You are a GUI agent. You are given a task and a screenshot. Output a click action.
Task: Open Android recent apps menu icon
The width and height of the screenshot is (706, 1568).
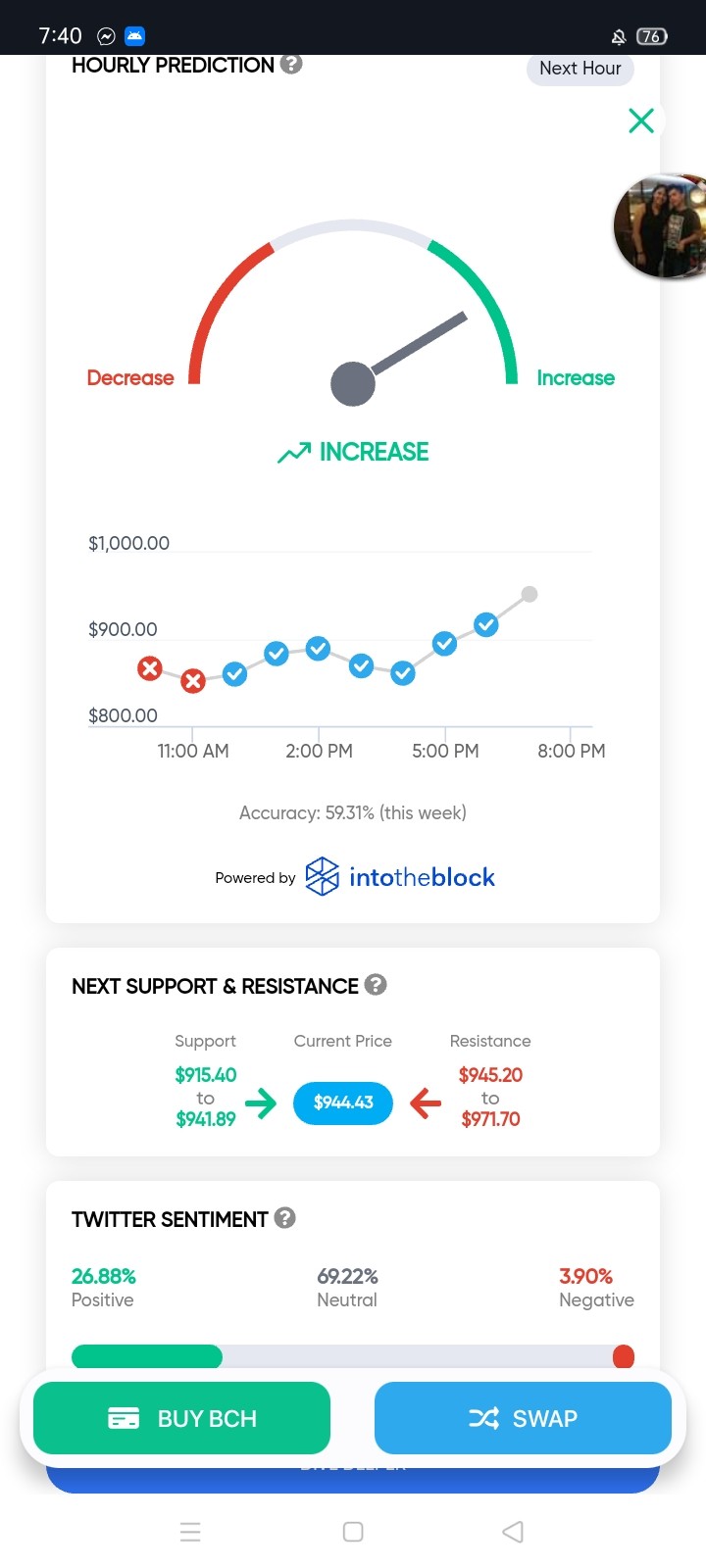pos(191,1532)
